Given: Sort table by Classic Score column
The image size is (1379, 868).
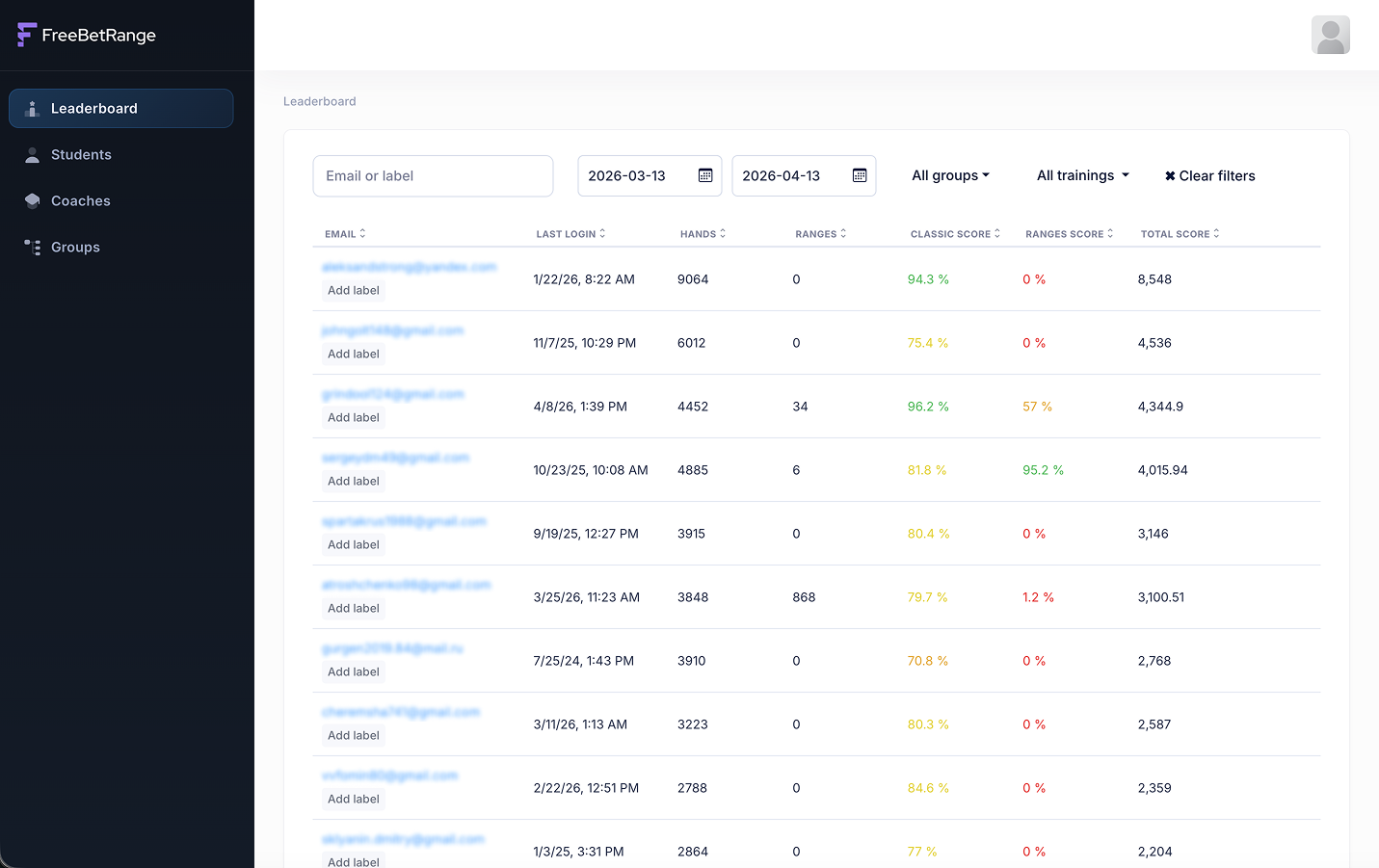Looking at the screenshot, I should click(x=955, y=234).
